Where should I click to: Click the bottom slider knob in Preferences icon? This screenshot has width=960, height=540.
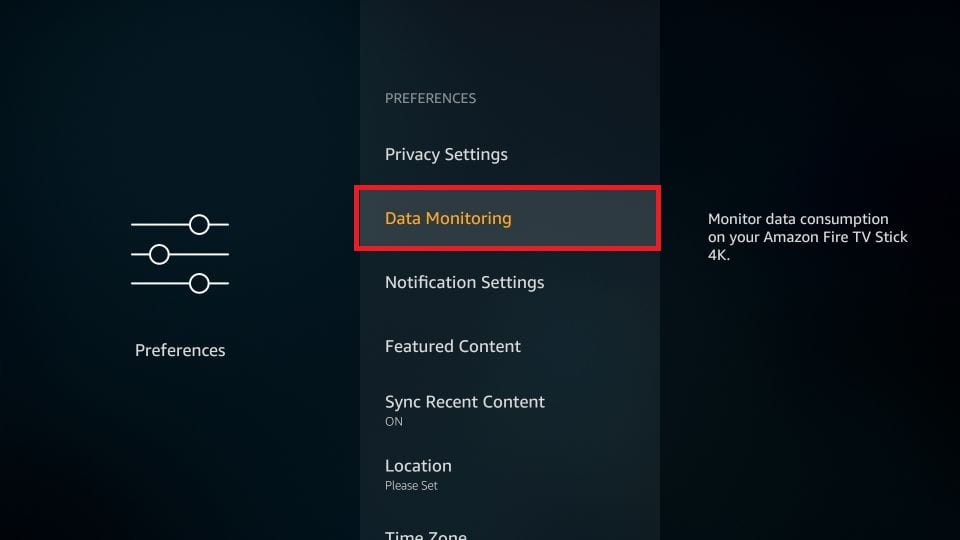click(x=199, y=283)
